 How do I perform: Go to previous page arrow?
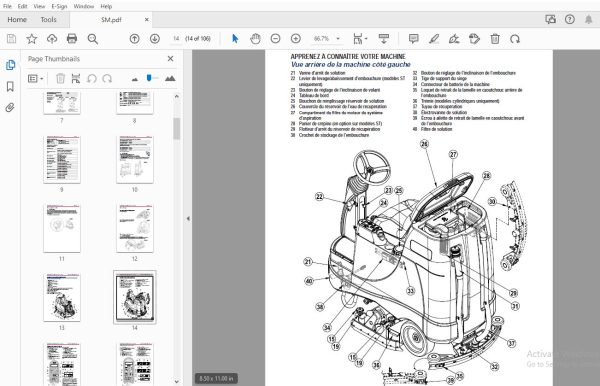134,38
